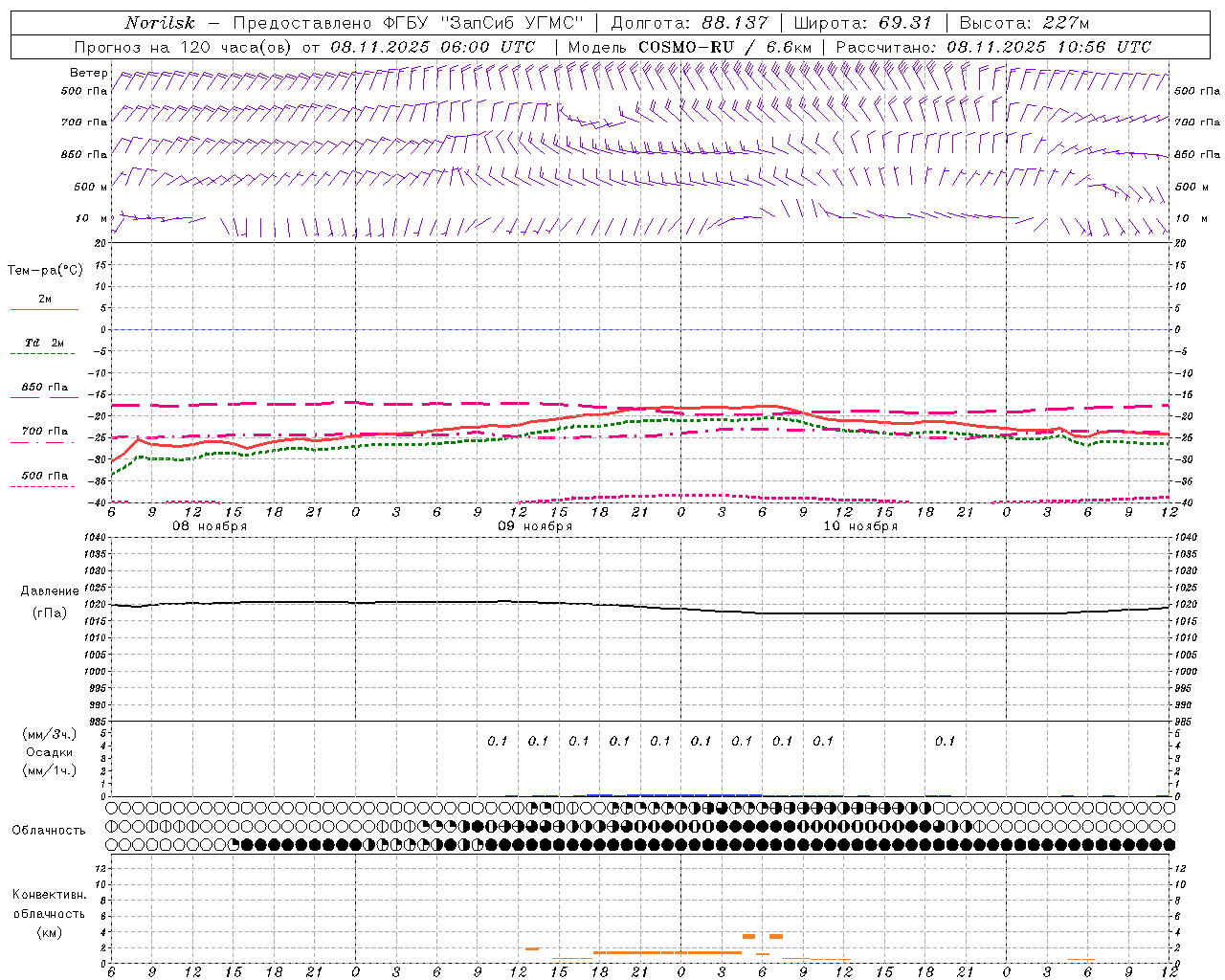
Task: Click the 08 ноября date label
Action: [210, 526]
